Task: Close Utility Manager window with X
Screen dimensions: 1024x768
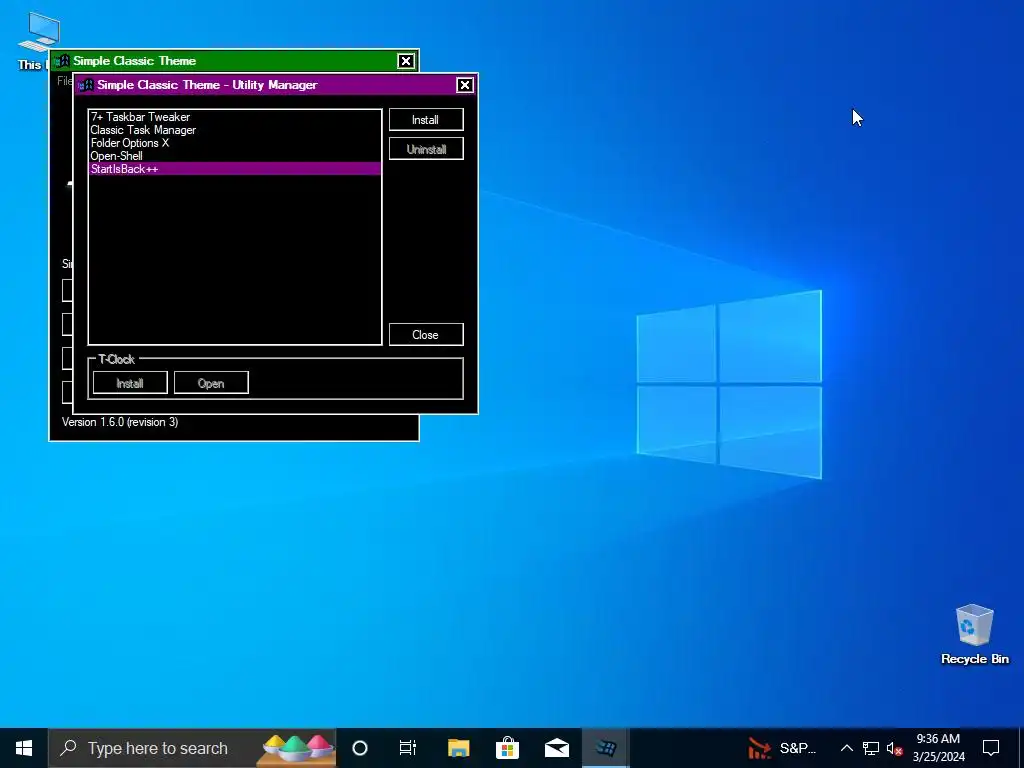Action: point(464,85)
